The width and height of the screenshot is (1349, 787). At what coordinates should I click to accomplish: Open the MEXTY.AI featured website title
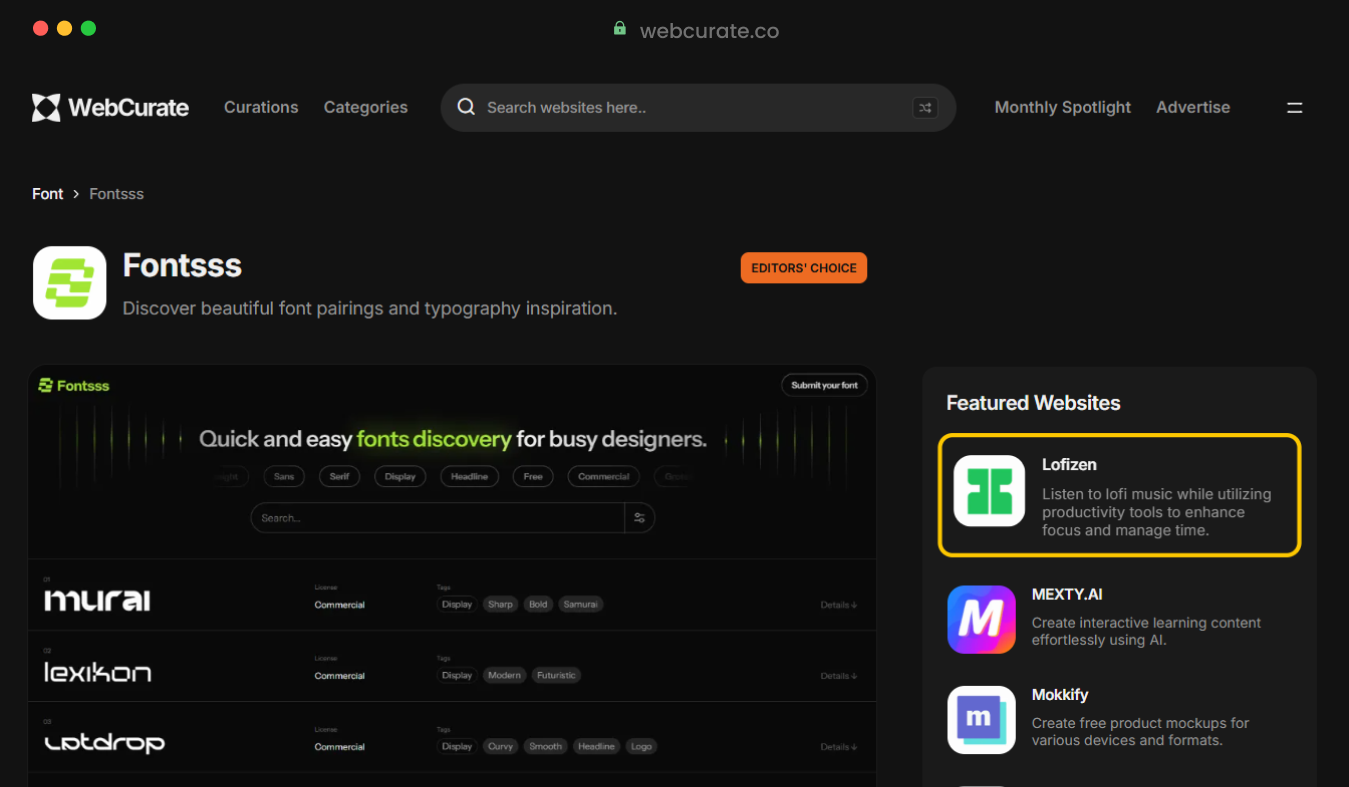1067,594
